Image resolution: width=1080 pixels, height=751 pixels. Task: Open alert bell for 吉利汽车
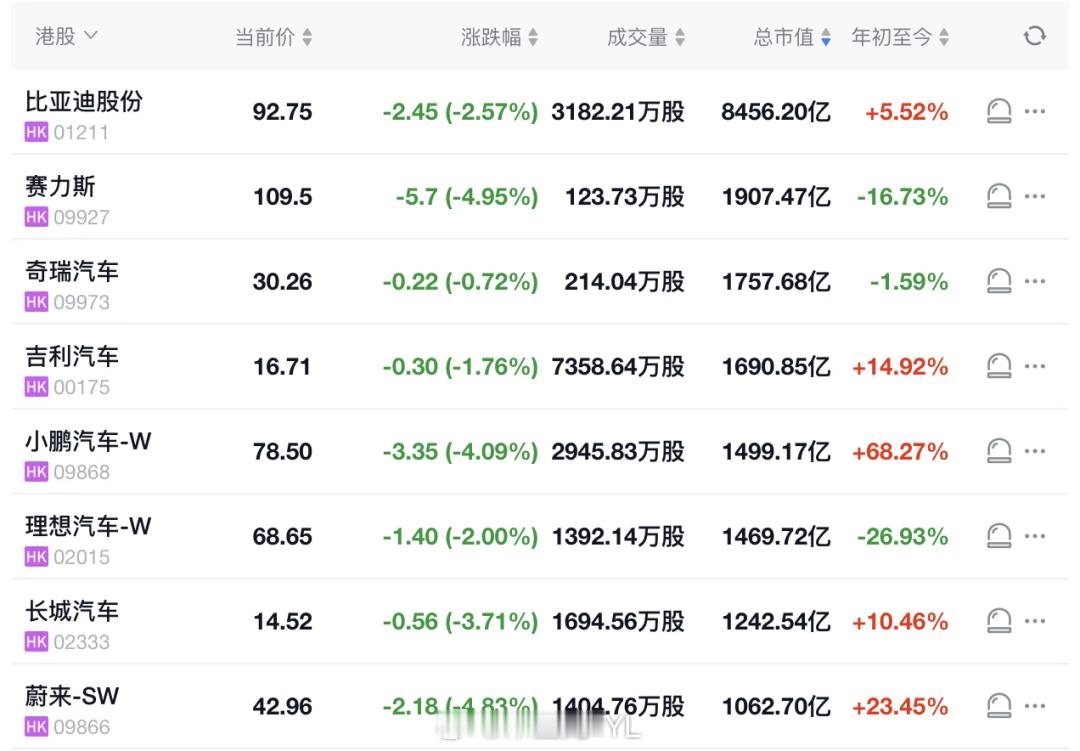[x=999, y=366]
